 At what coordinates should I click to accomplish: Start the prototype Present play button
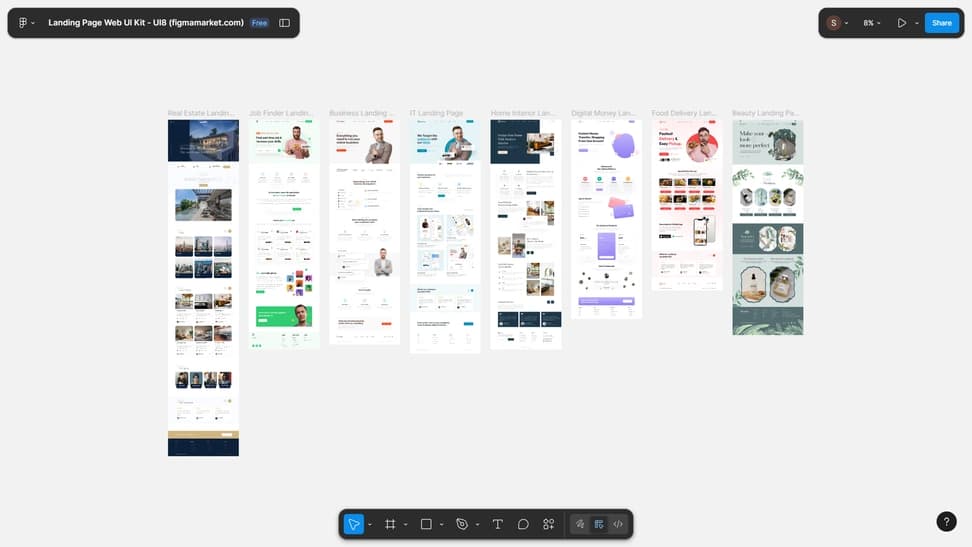click(901, 23)
